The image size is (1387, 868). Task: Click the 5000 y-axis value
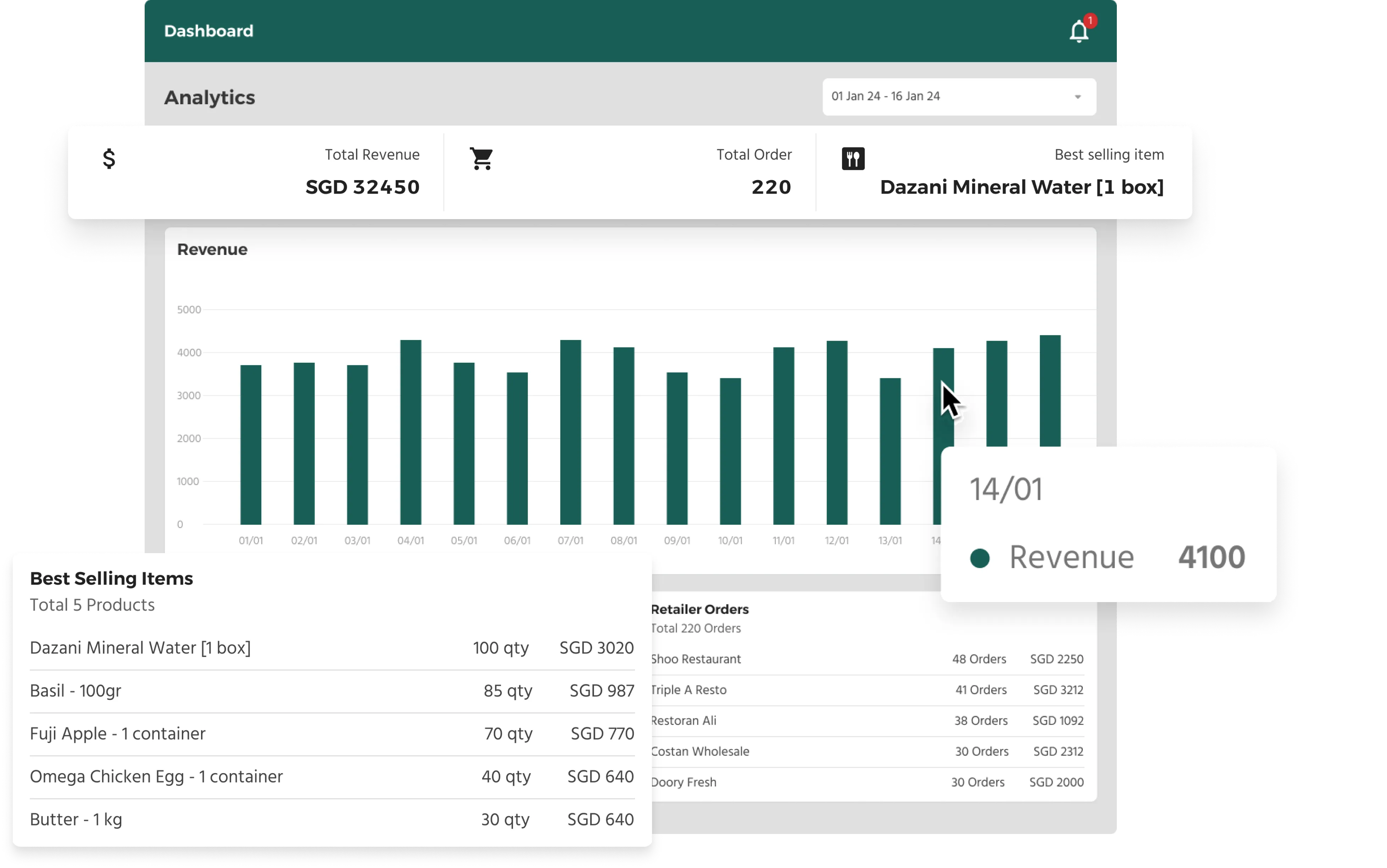coord(189,310)
